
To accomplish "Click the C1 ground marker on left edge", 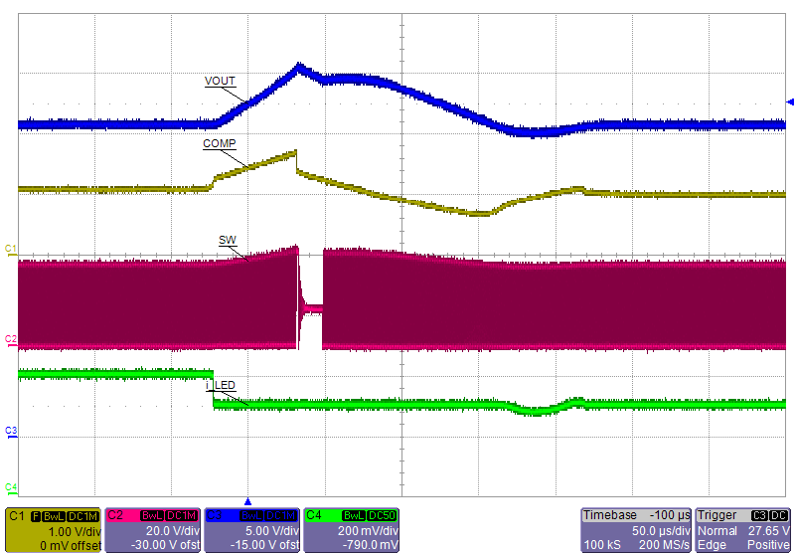I will tap(10, 246).
